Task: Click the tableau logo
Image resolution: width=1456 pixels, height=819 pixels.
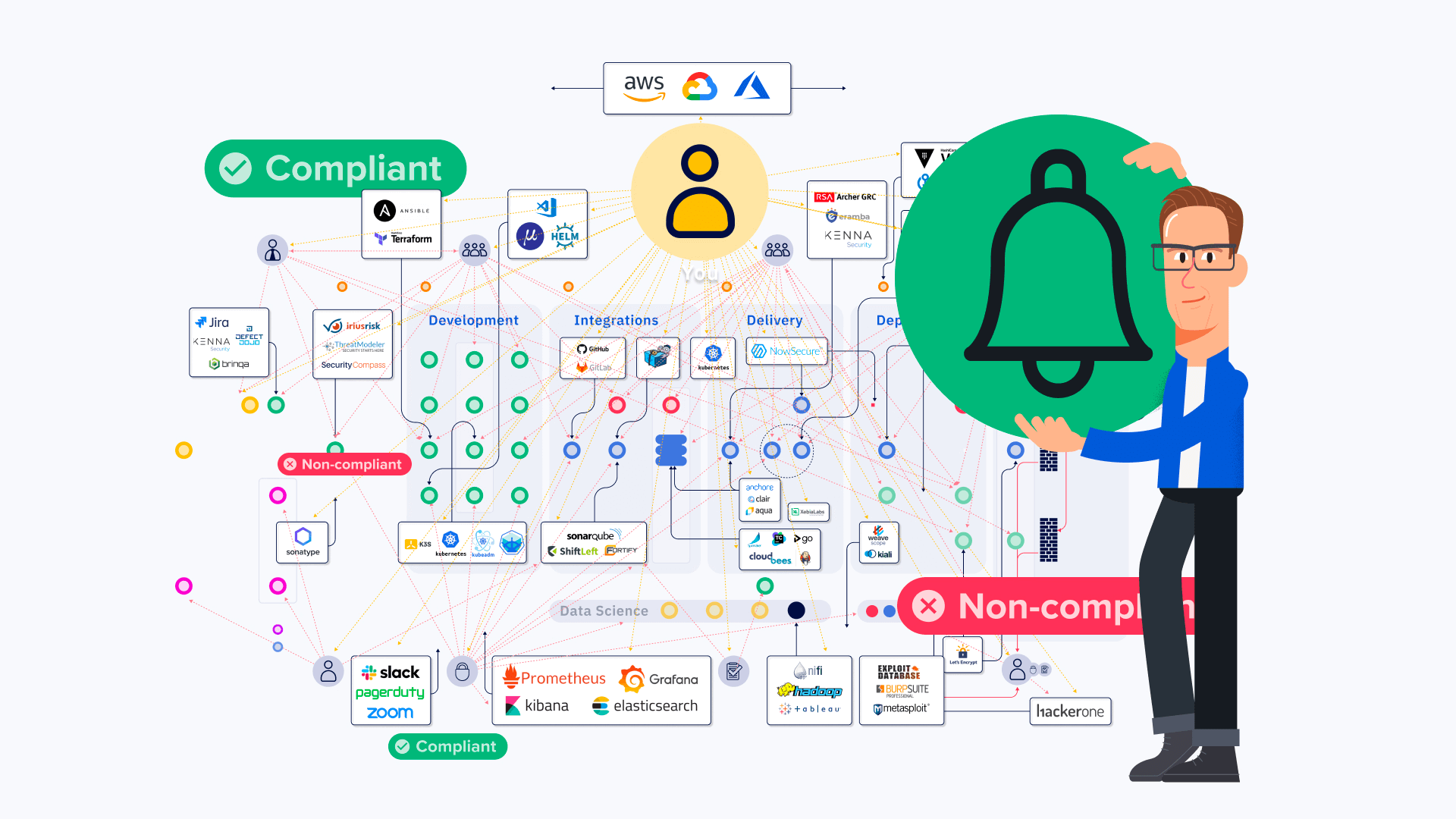Action: coord(809,709)
